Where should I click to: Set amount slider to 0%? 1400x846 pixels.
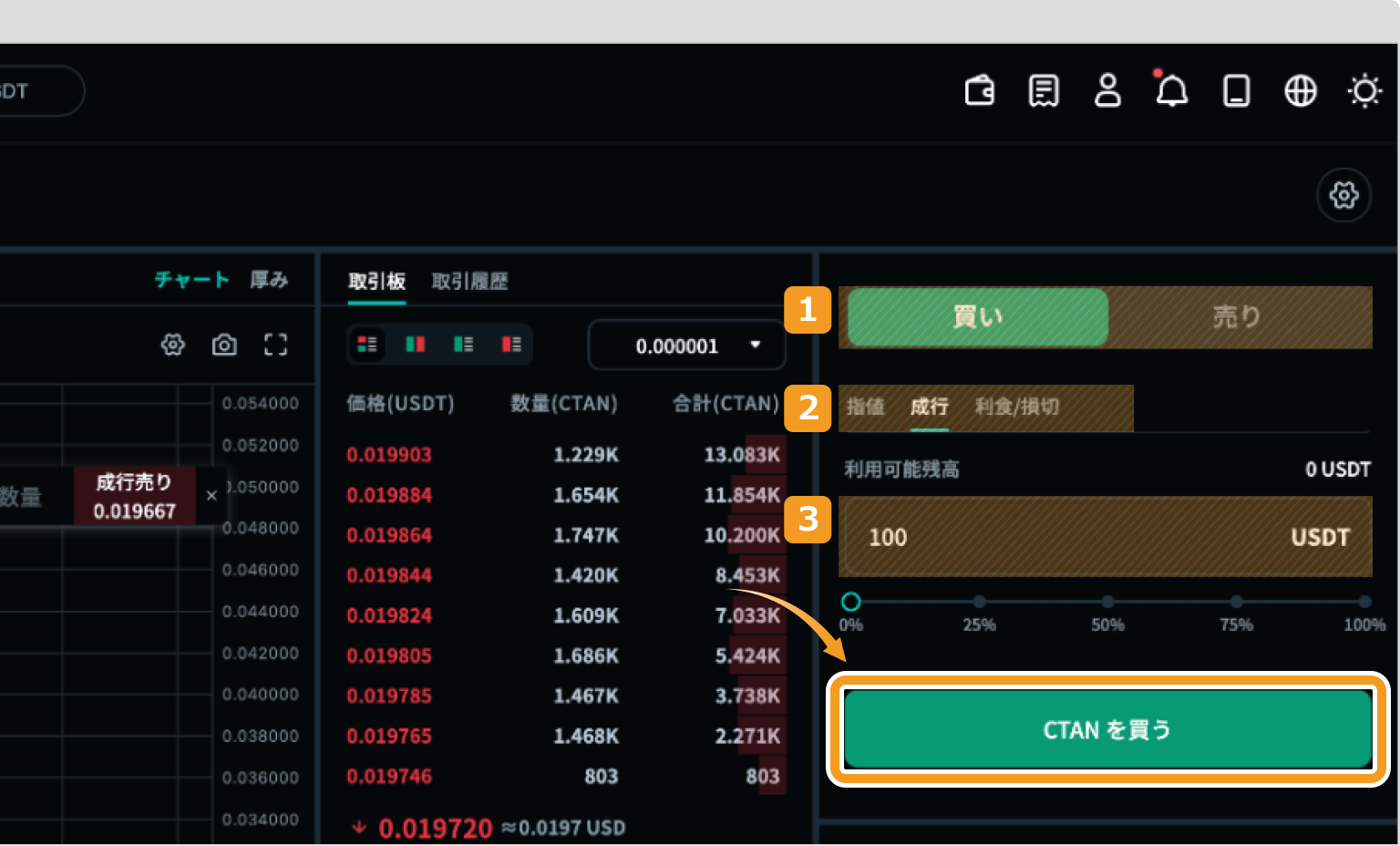[850, 602]
